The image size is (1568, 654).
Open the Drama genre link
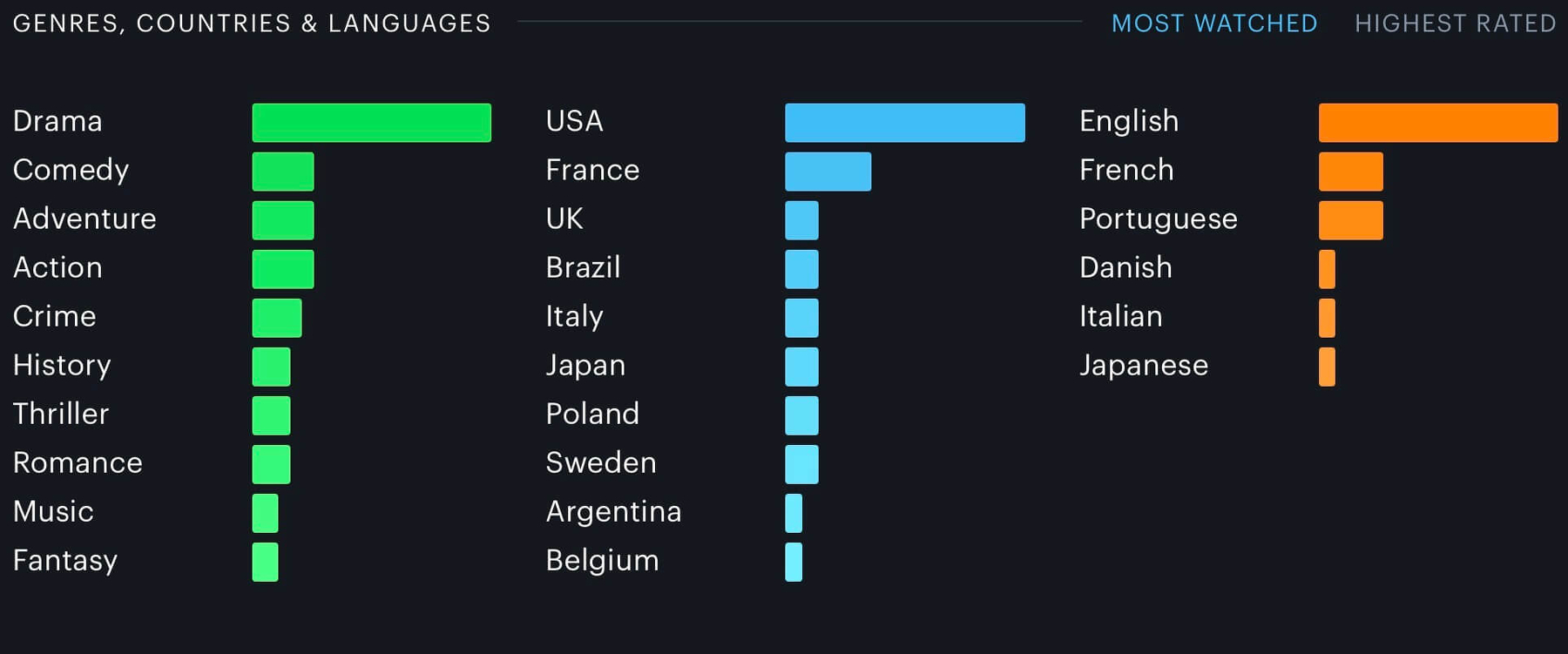click(x=57, y=121)
